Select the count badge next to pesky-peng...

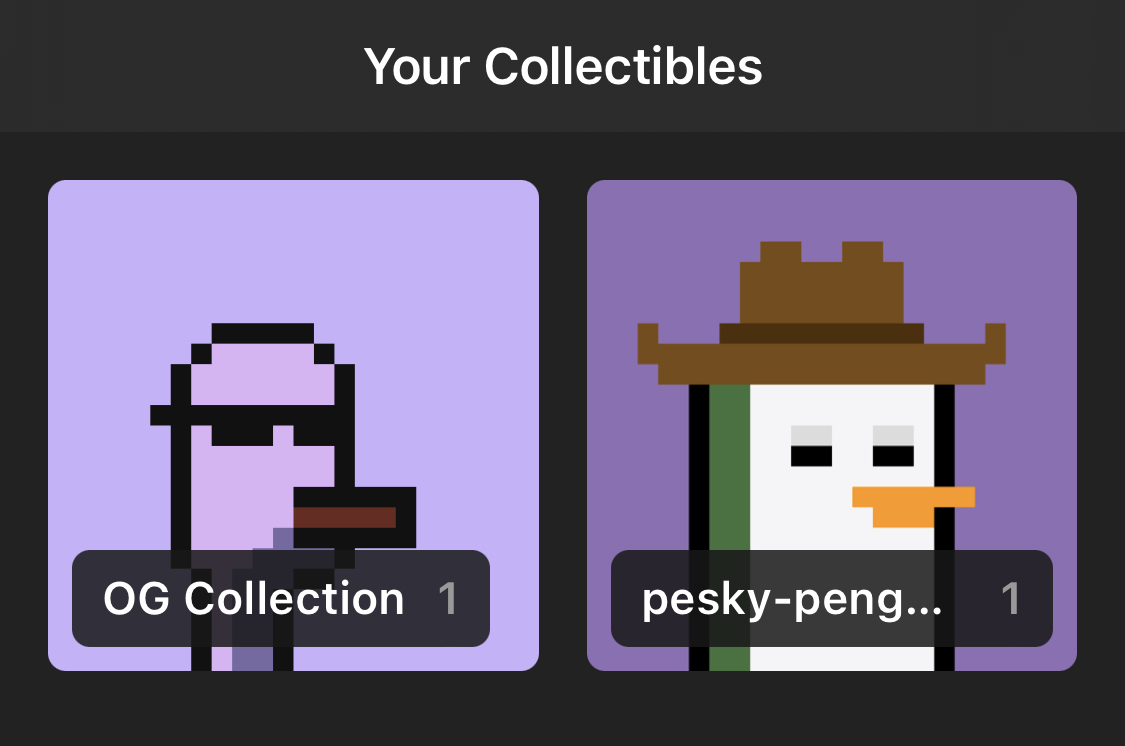[x=1011, y=598]
